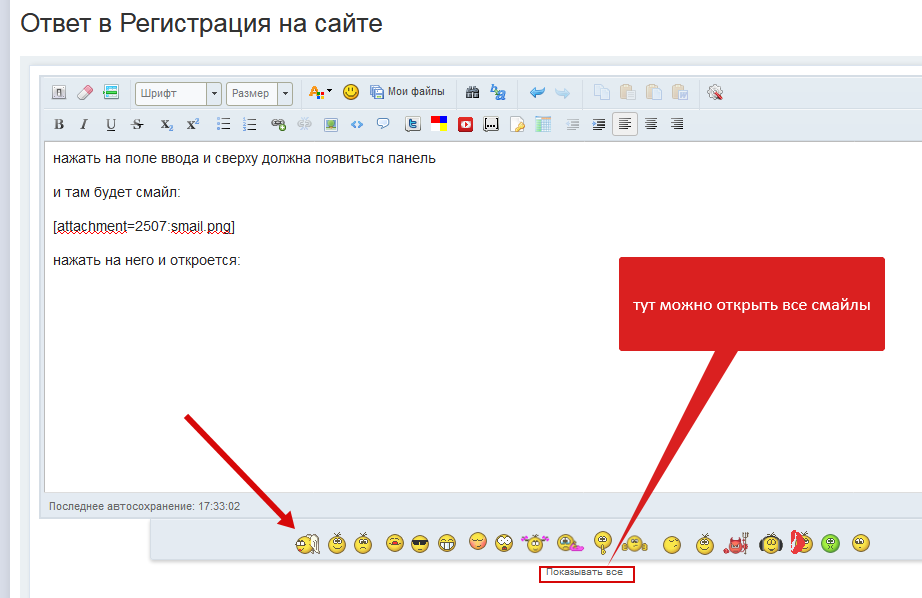Toggle underline formatting
The image size is (922, 598).
(x=111, y=125)
